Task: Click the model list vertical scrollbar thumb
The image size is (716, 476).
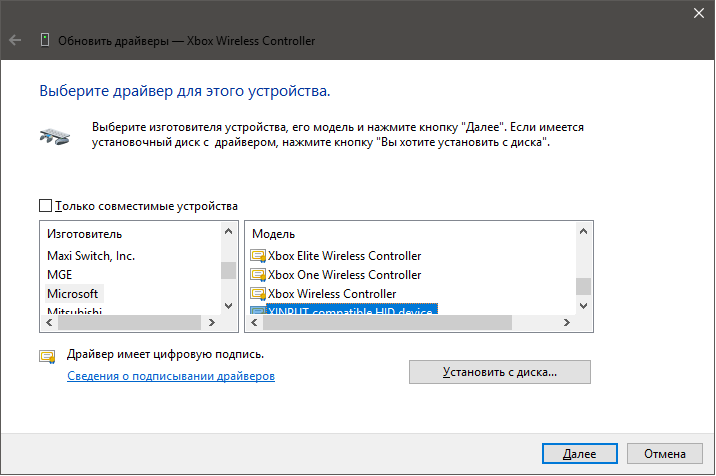Action: click(x=583, y=286)
